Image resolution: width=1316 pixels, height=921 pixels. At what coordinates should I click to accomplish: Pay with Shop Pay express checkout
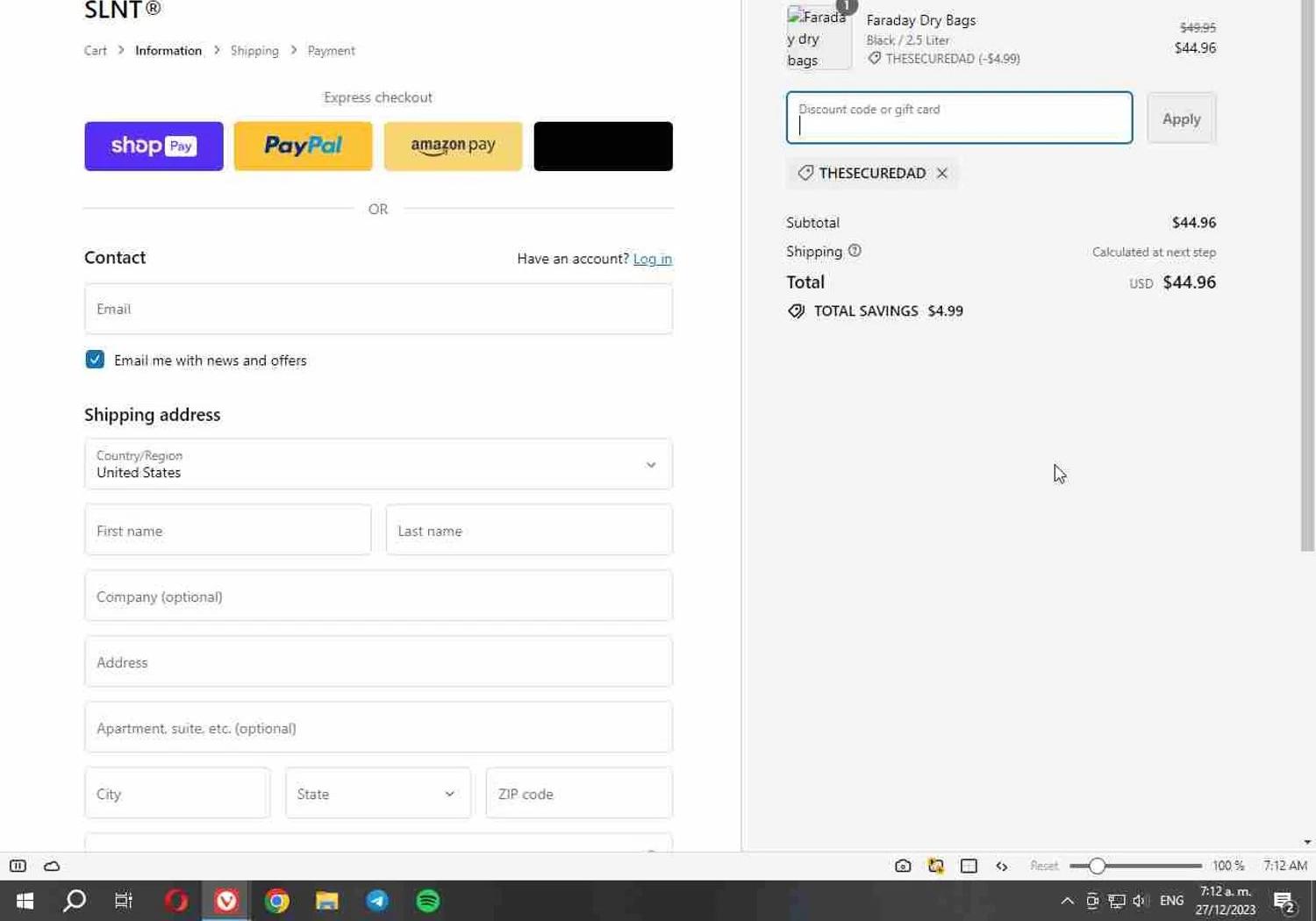(154, 146)
